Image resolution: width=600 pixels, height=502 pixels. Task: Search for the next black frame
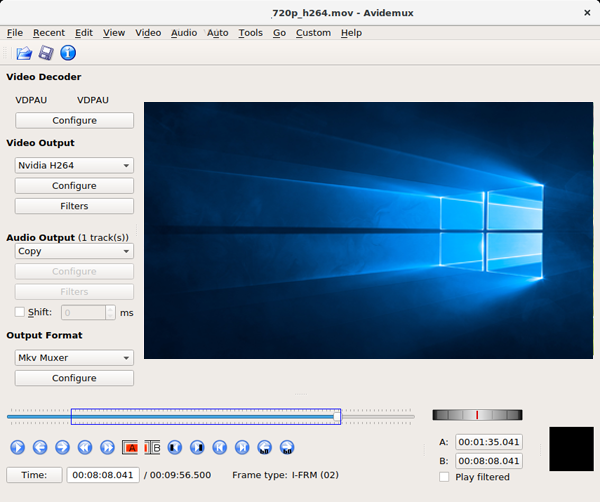coord(197,447)
